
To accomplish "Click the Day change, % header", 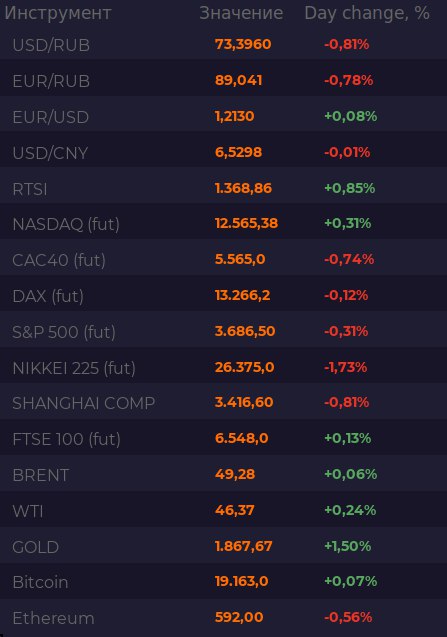I will pos(367,13).
